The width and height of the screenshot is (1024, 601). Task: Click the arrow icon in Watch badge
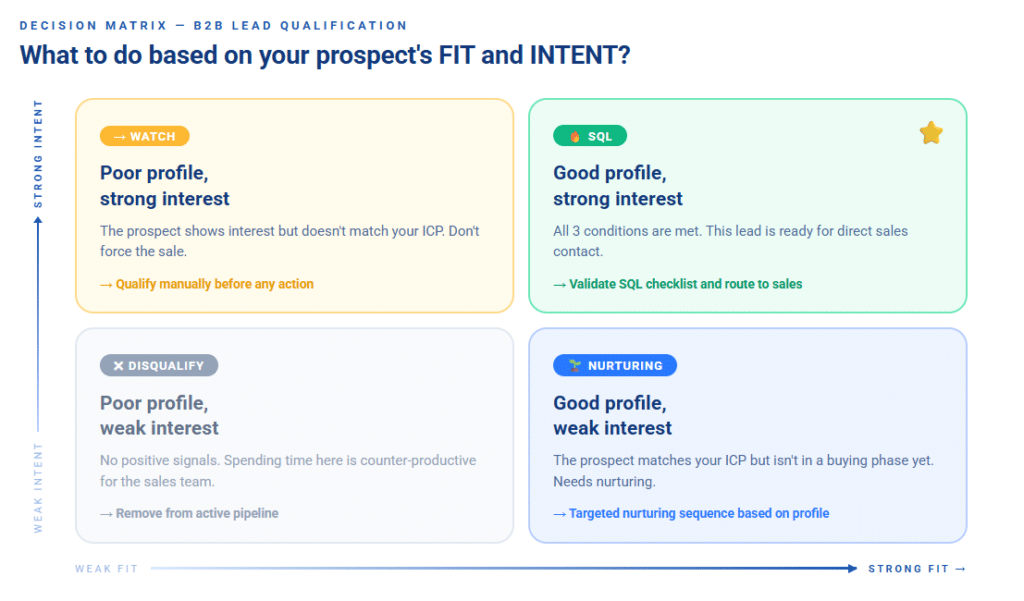pyautogui.click(x=119, y=137)
